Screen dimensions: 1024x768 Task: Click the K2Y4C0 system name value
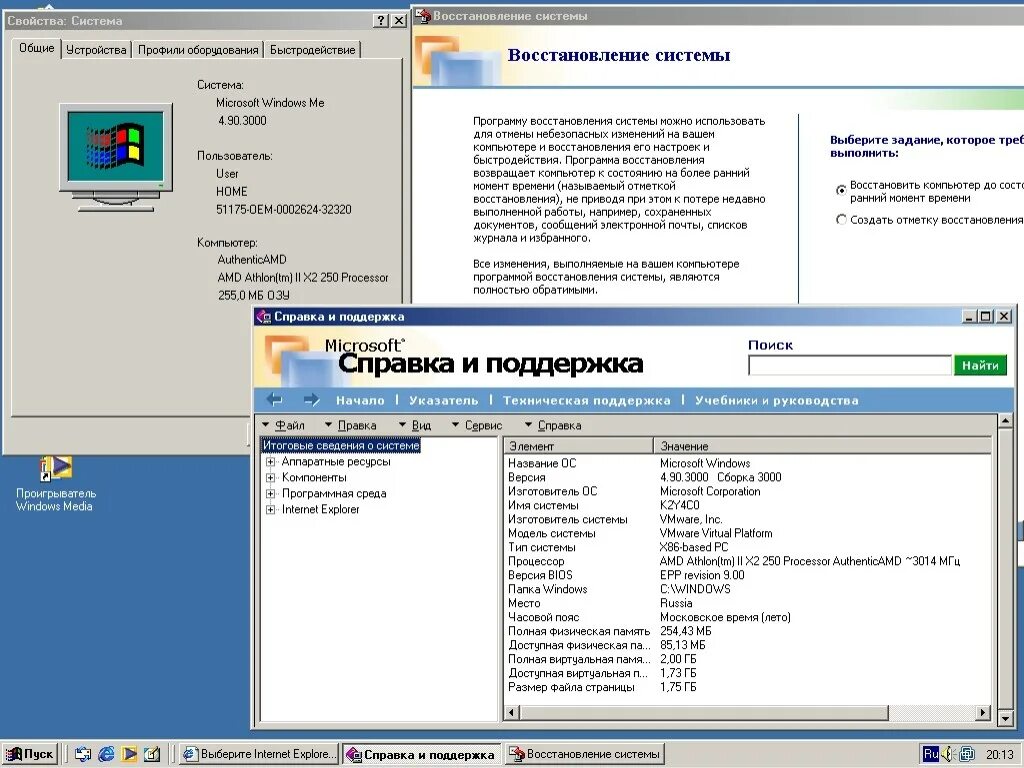click(x=680, y=505)
